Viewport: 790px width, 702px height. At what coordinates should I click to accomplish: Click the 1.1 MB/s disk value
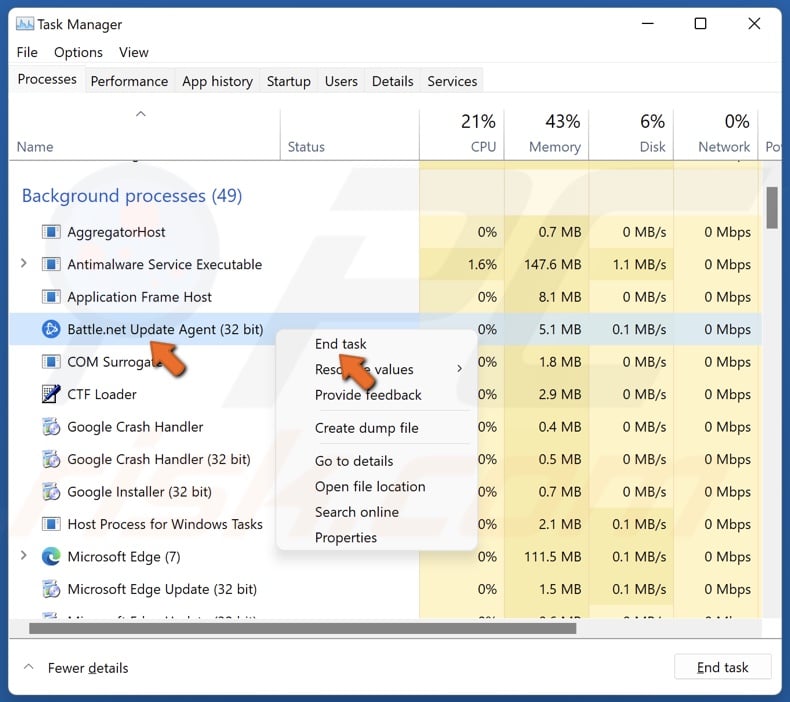point(639,265)
